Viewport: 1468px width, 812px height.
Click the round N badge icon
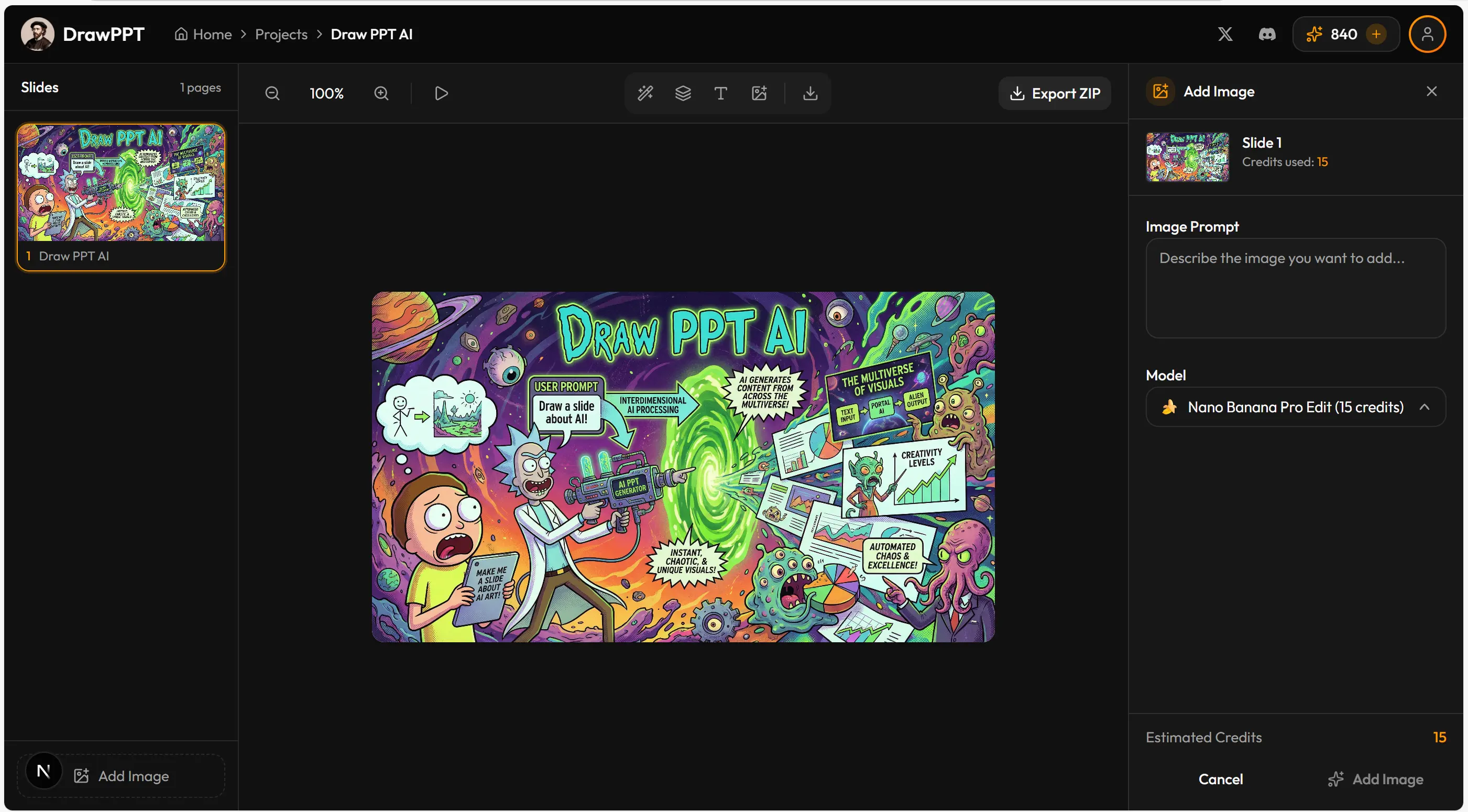43,771
